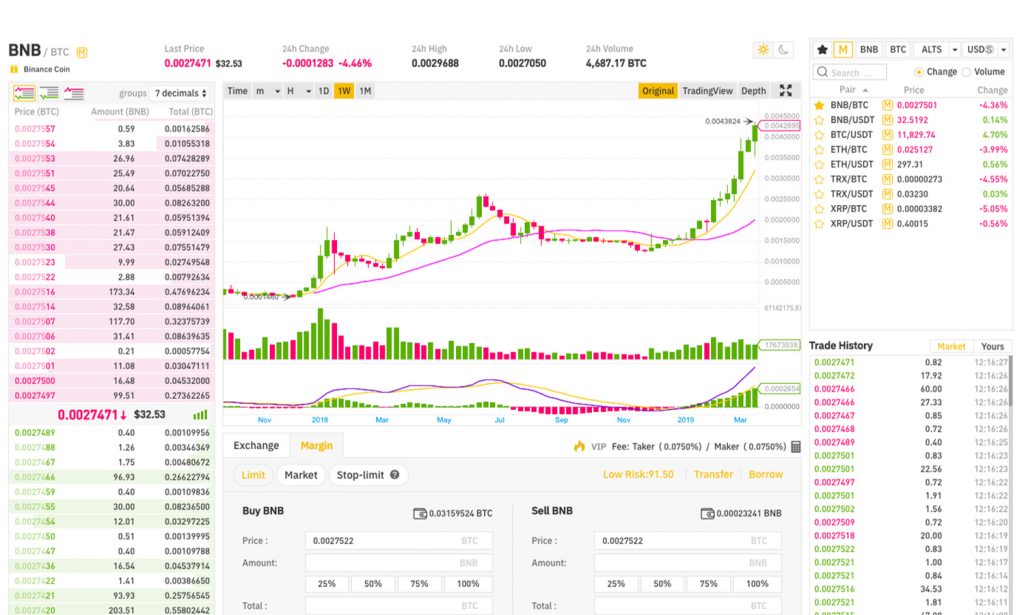This screenshot has width=1024, height=615.
Task: Set buy amount to 25%
Action: click(x=327, y=584)
